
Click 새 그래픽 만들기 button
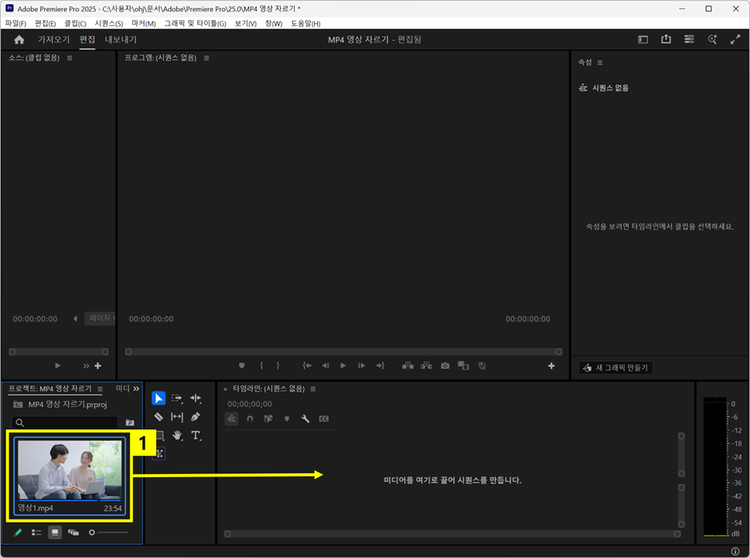[616, 368]
